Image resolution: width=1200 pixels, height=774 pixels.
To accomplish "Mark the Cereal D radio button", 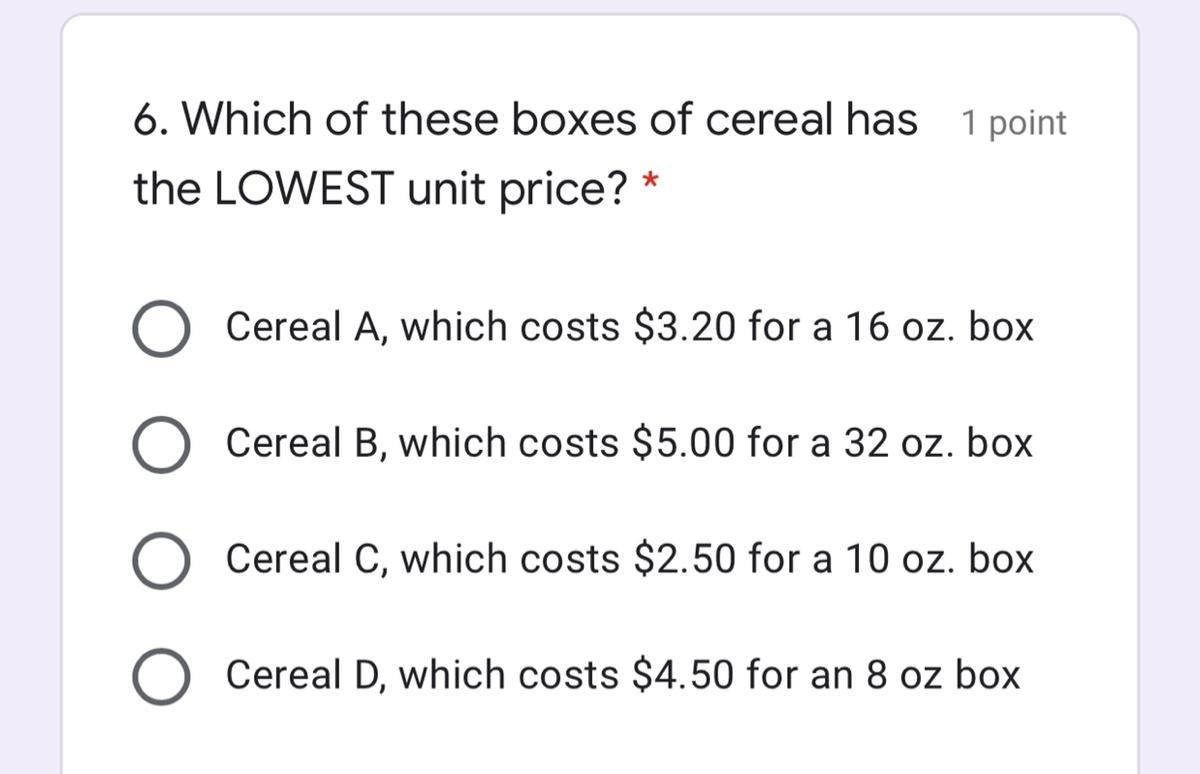I will click(x=161, y=676).
